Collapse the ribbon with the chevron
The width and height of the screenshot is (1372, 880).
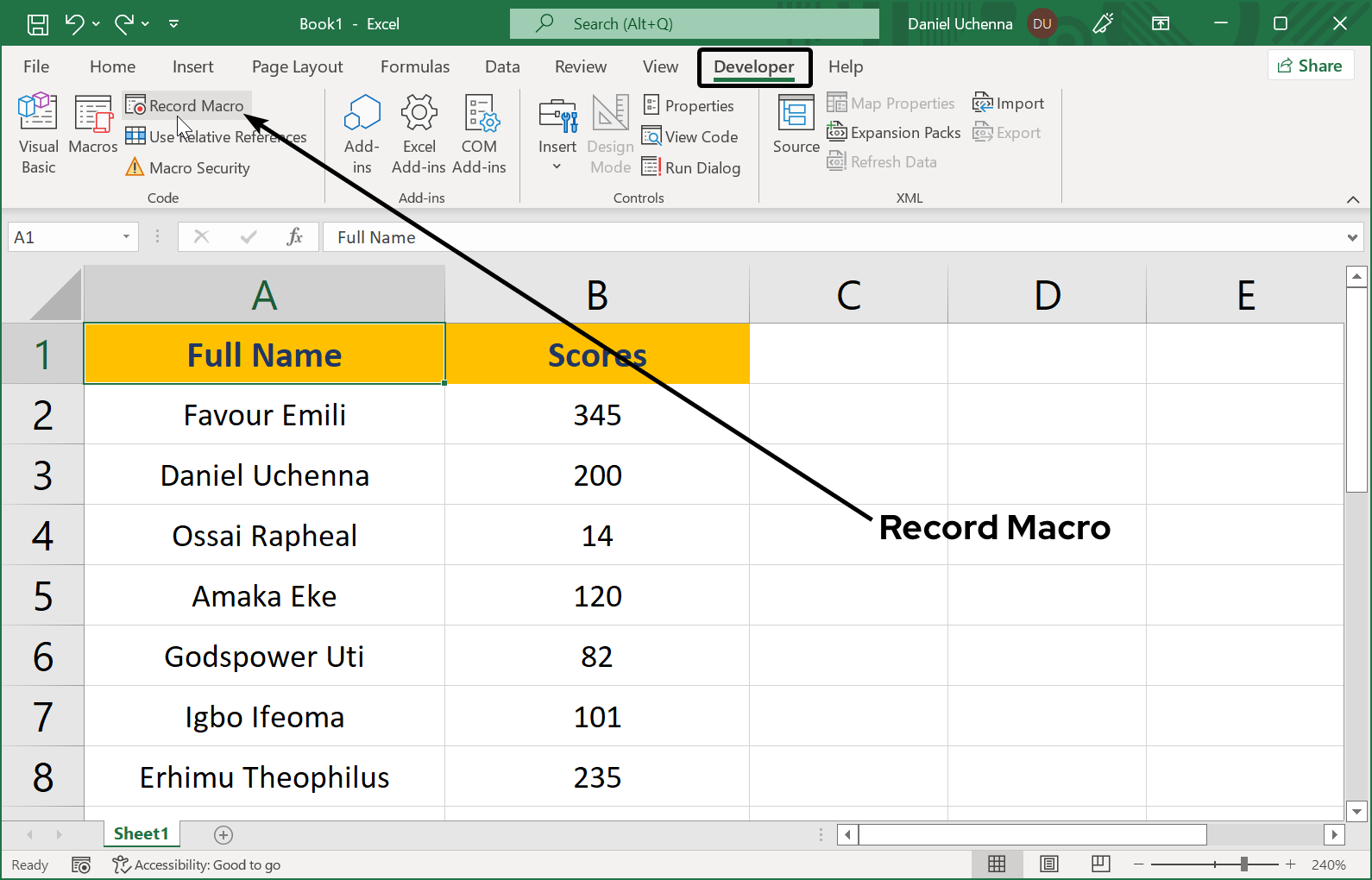1352,199
